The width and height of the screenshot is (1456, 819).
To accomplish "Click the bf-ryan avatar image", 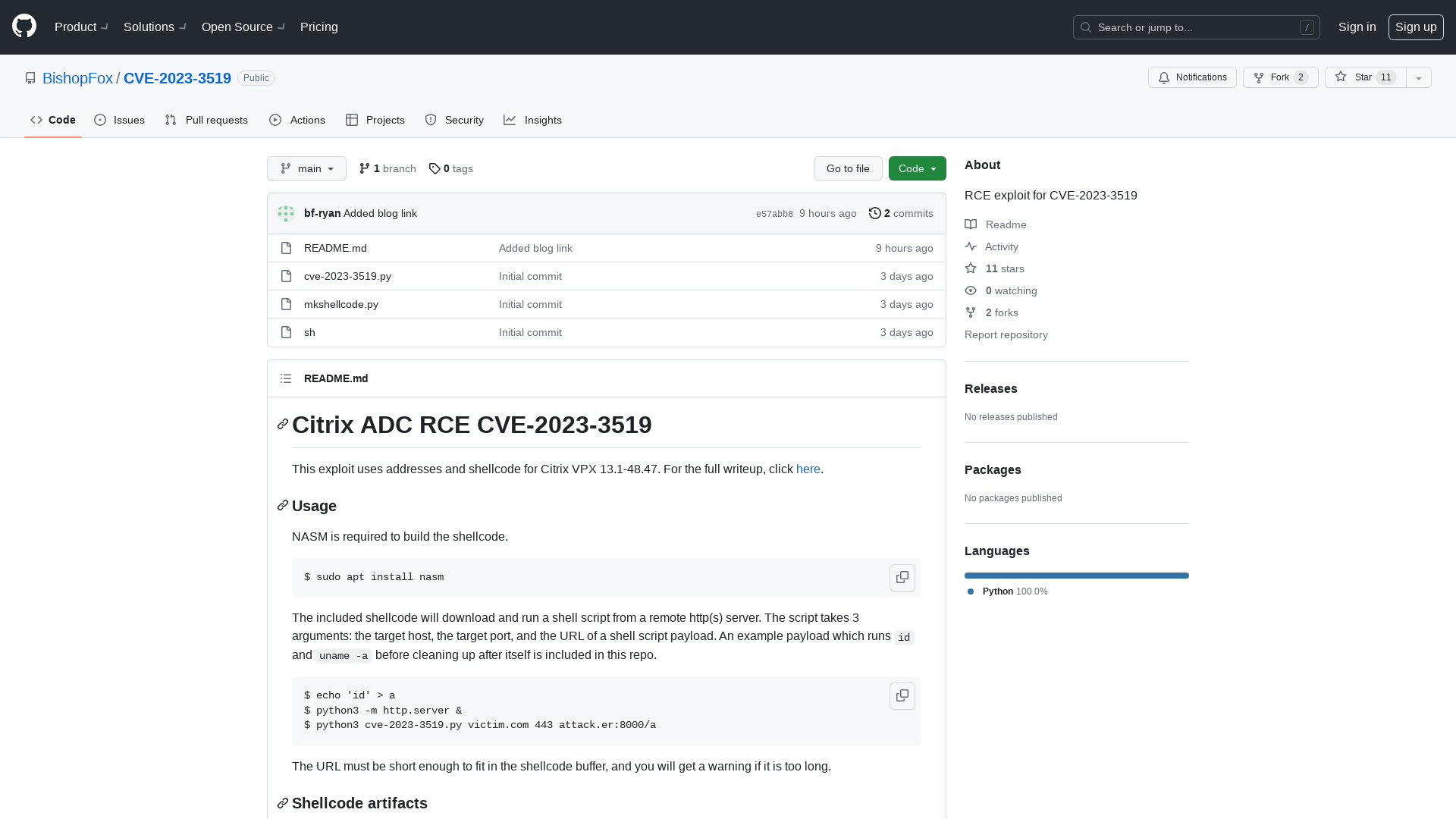I will tap(286, 214).
